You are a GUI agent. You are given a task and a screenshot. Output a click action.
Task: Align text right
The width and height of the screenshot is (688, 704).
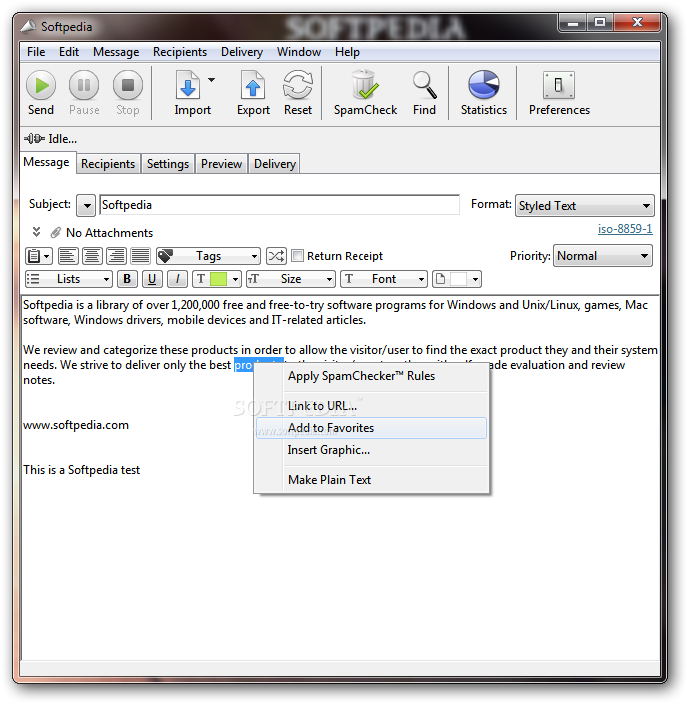click(x=116, y=256)
